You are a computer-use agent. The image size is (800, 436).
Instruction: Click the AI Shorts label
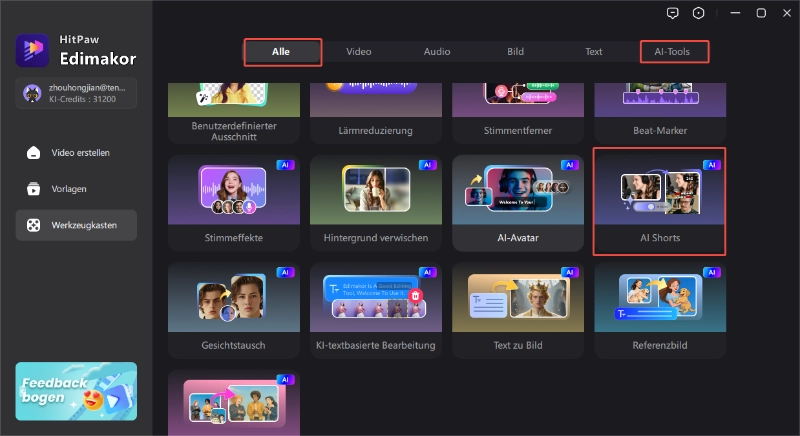click(660, 238)
